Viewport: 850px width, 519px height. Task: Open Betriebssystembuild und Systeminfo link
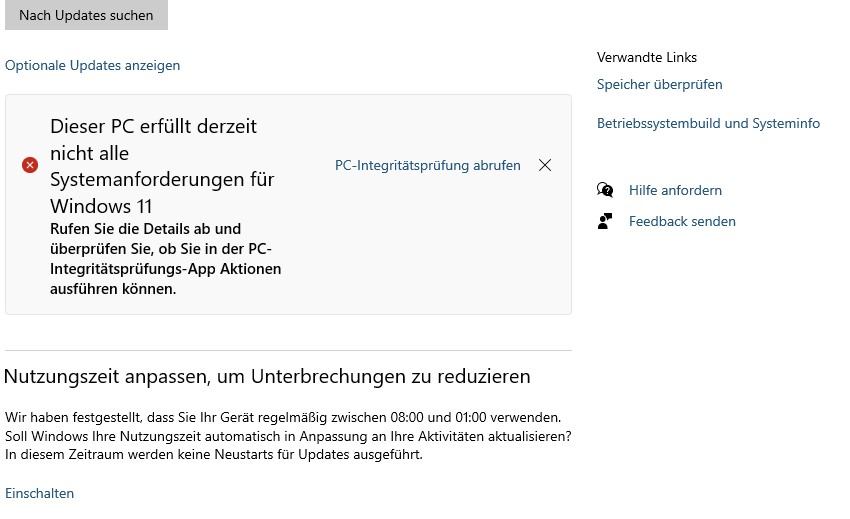(708, 123)
